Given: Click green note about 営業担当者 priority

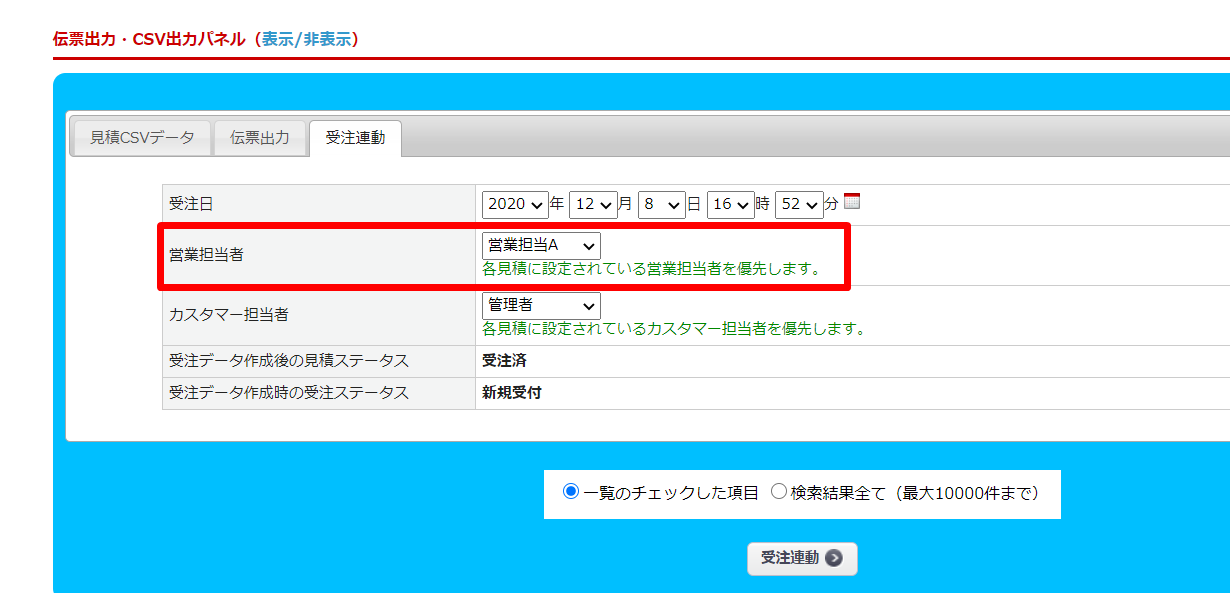Looking at the screenshot, I should [651, 269].
